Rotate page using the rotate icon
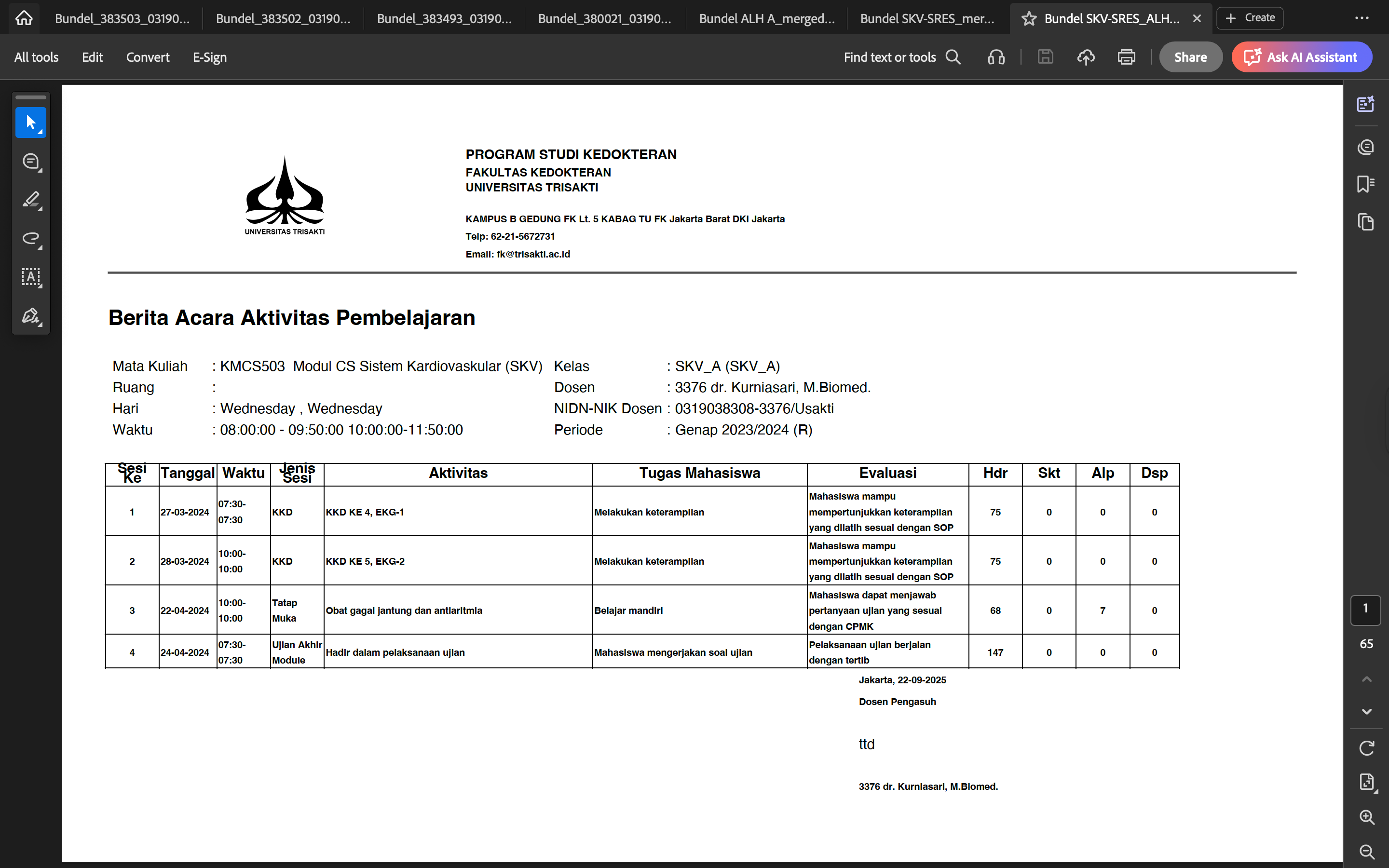Image resolution: width=1389 pixels, height=868 pixels. (1367, 748)
